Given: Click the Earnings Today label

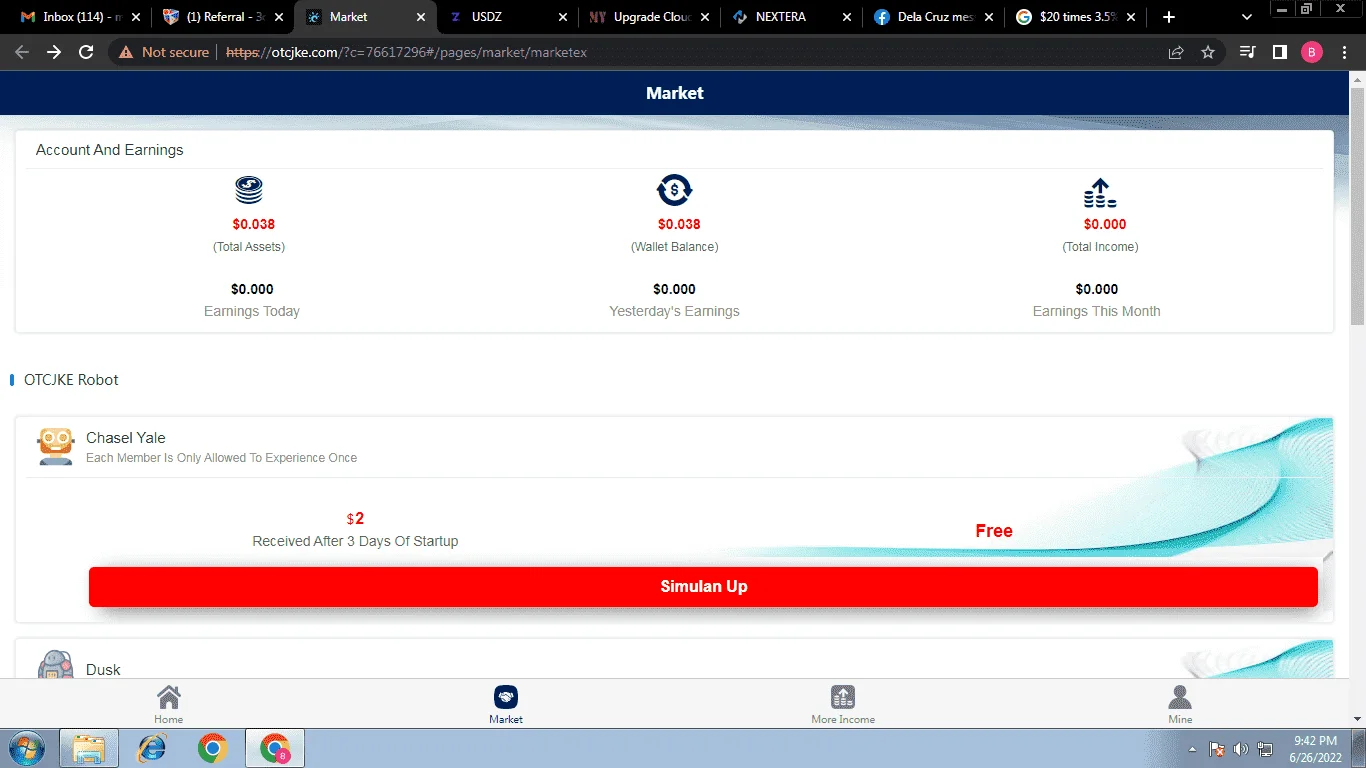Looking at the screenshot, I should 252,311.
